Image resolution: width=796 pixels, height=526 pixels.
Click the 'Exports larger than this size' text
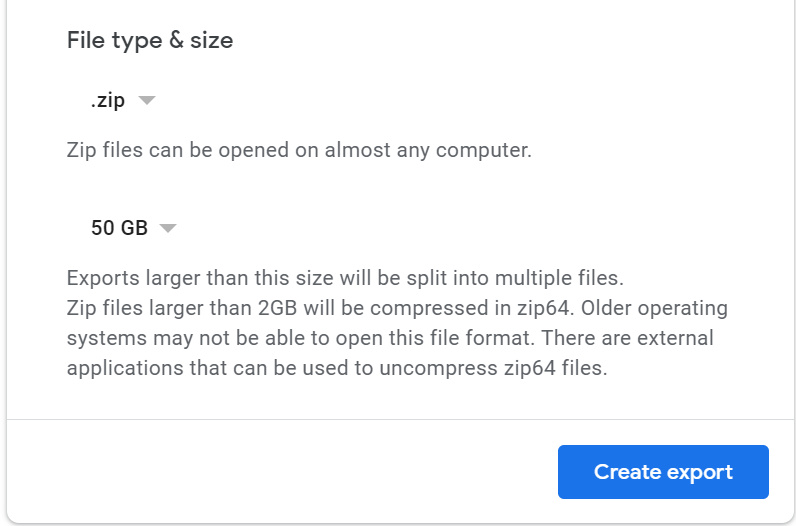[x=345, y=278]
